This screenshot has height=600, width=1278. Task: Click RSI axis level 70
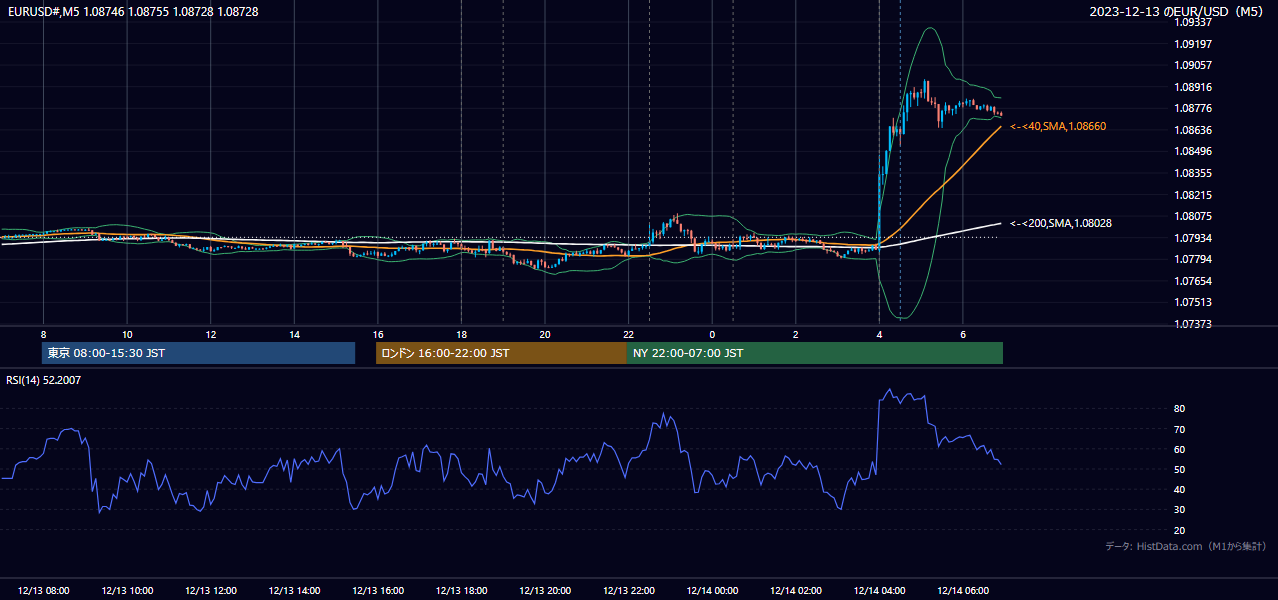click(x=1180, y=429)
